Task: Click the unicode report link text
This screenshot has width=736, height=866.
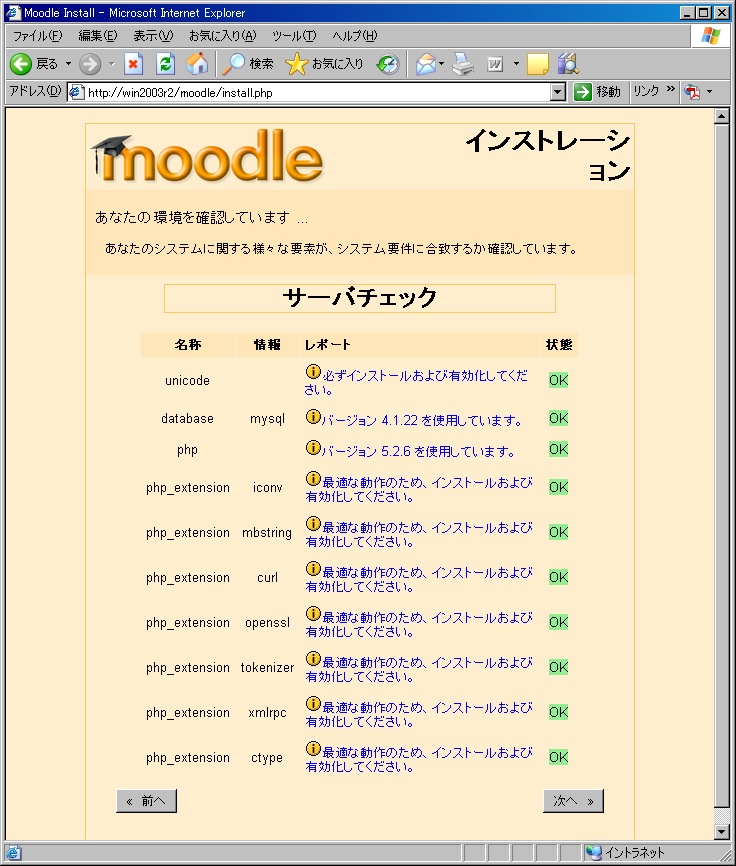Action: (416, 382)
